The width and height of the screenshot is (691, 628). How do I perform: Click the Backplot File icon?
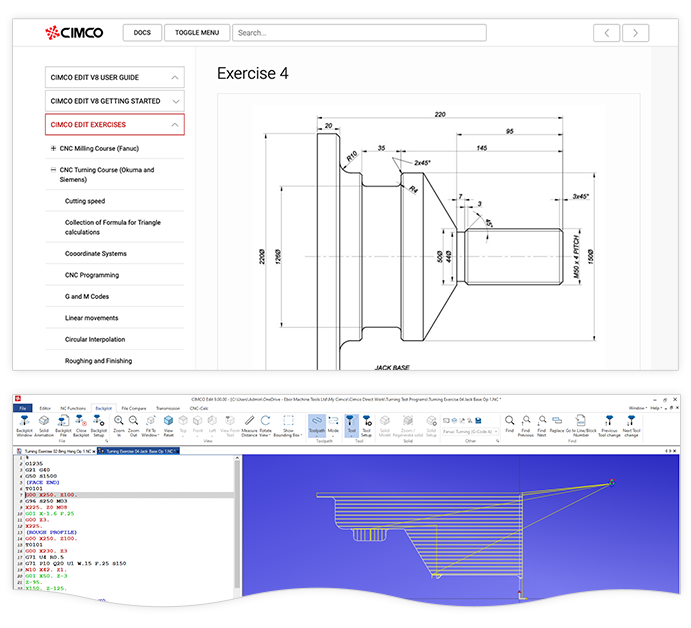(x=63, y=425)
